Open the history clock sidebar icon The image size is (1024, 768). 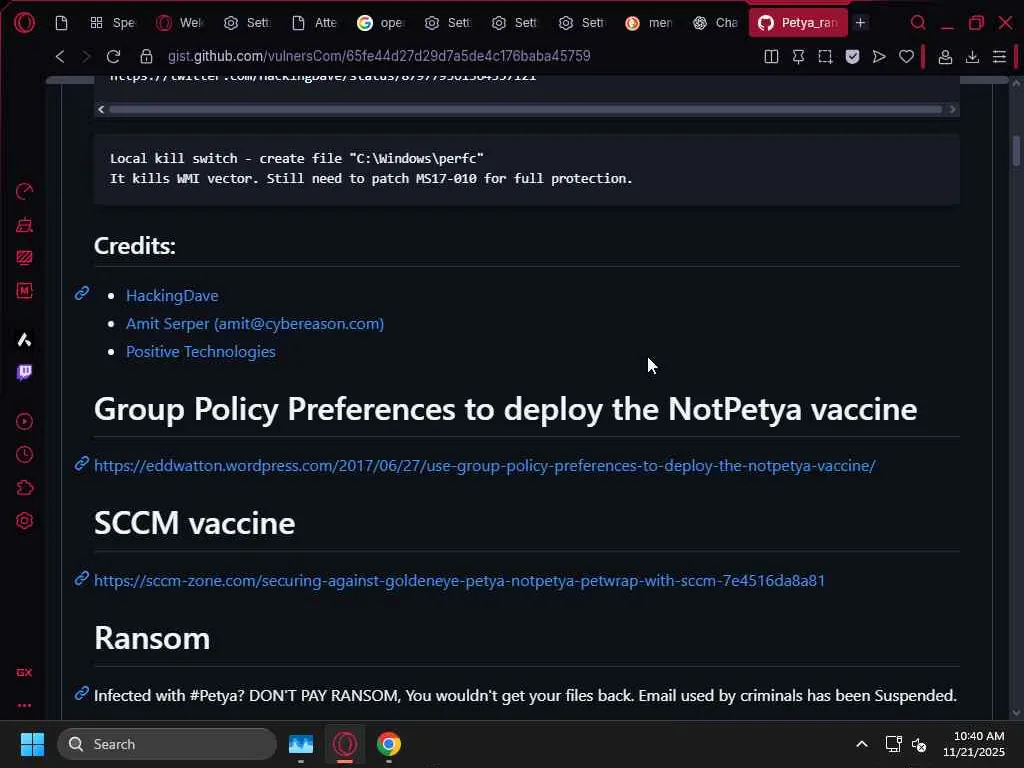(24, 455)
